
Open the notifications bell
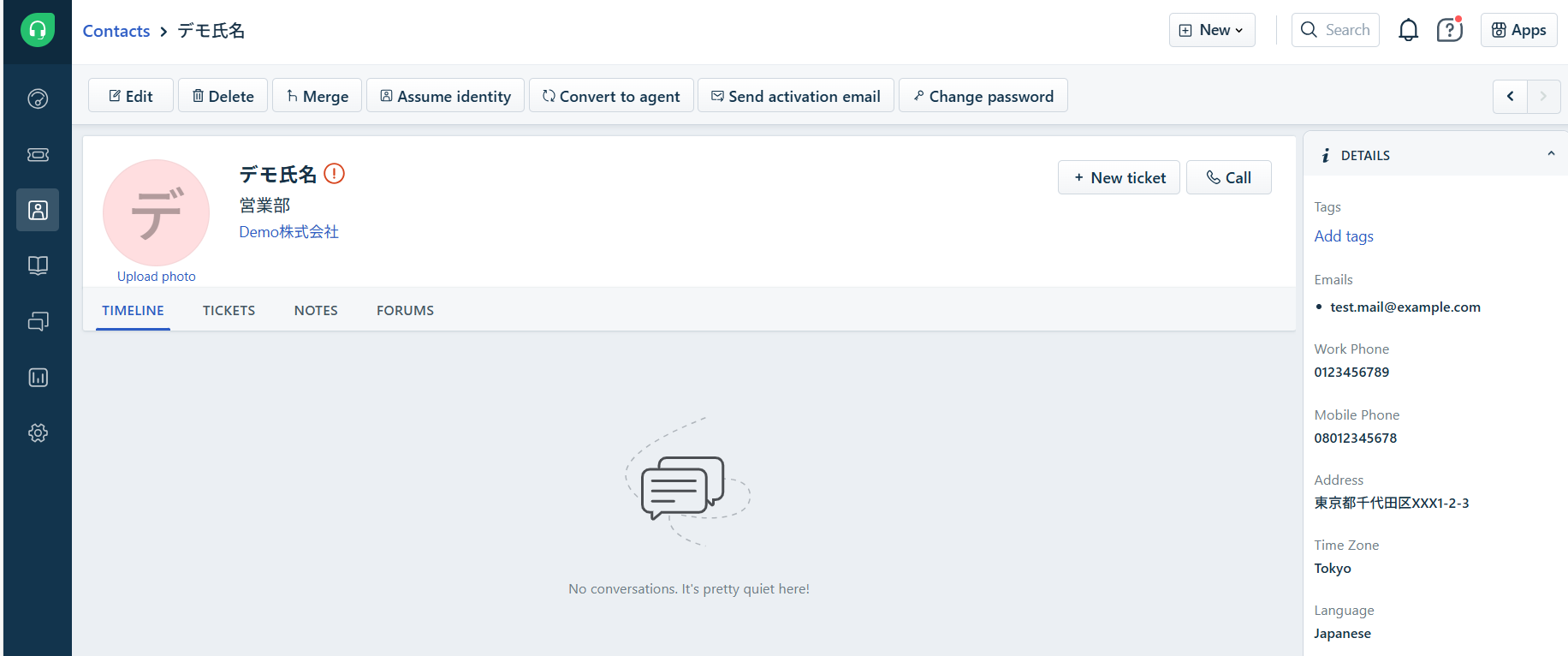[x=1408, y=30]
